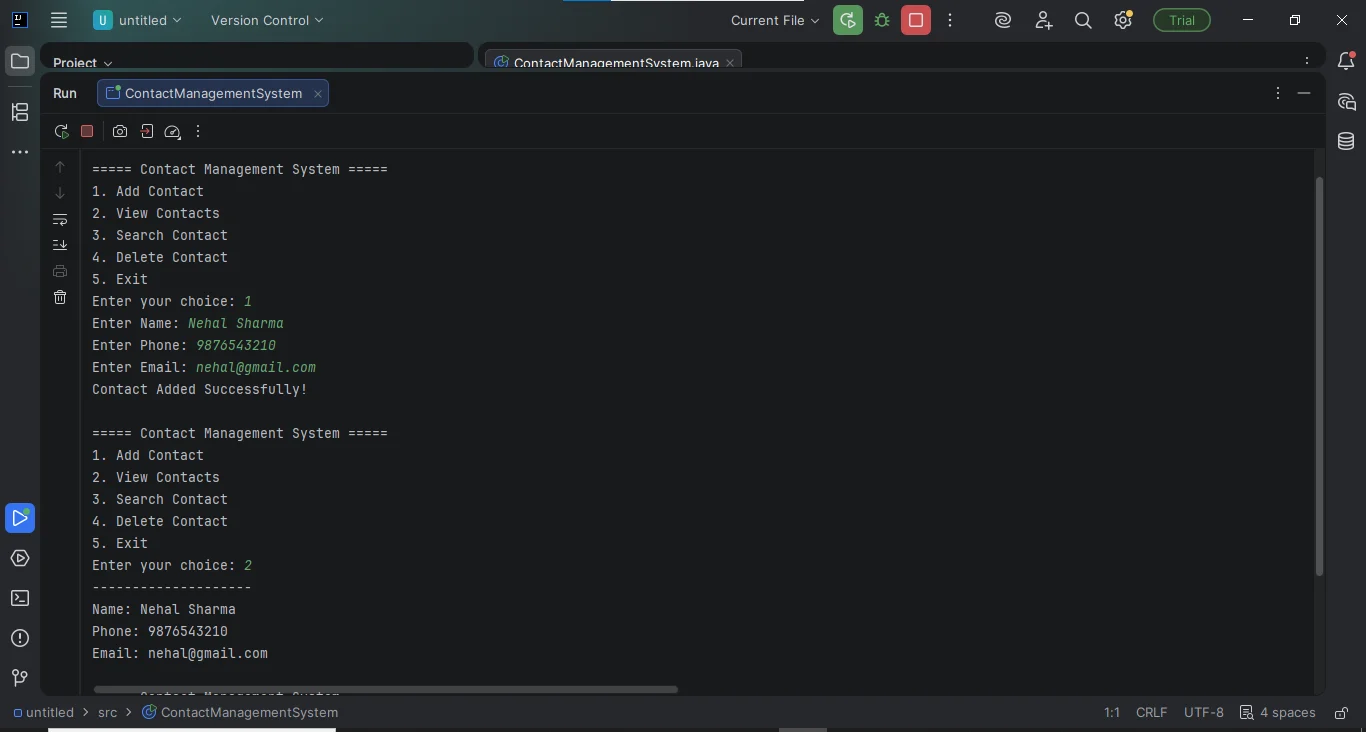Open the Git tool window

point(20,678)
